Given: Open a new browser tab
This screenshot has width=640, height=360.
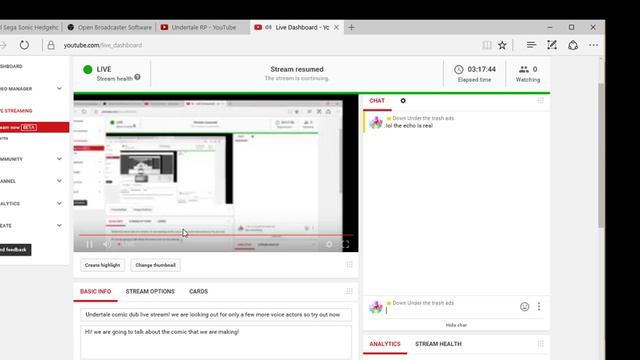Looking at the screenshot, I should click(x=351, y=27).
